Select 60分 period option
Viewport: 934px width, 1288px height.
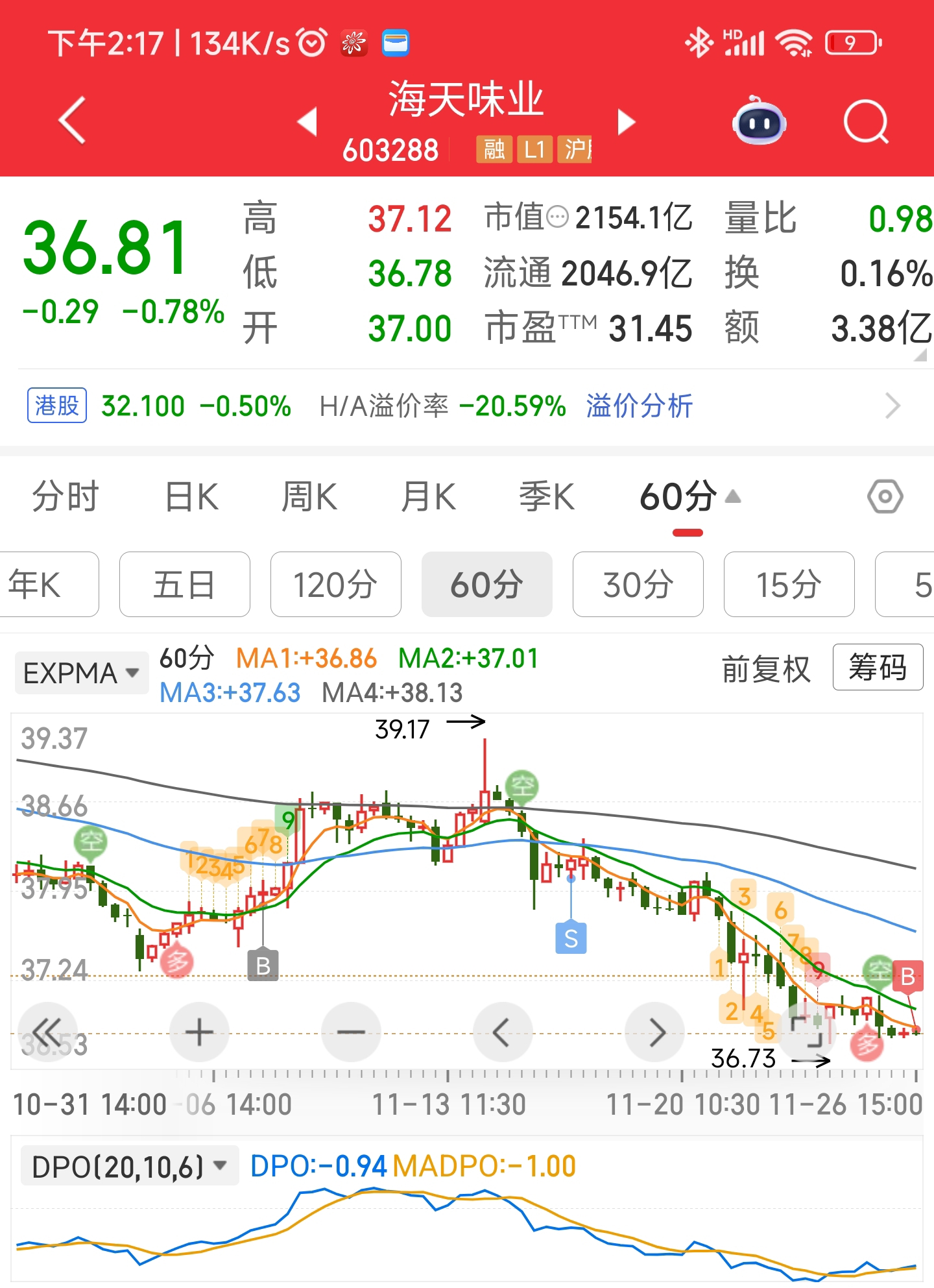click(x=486, y=584)
